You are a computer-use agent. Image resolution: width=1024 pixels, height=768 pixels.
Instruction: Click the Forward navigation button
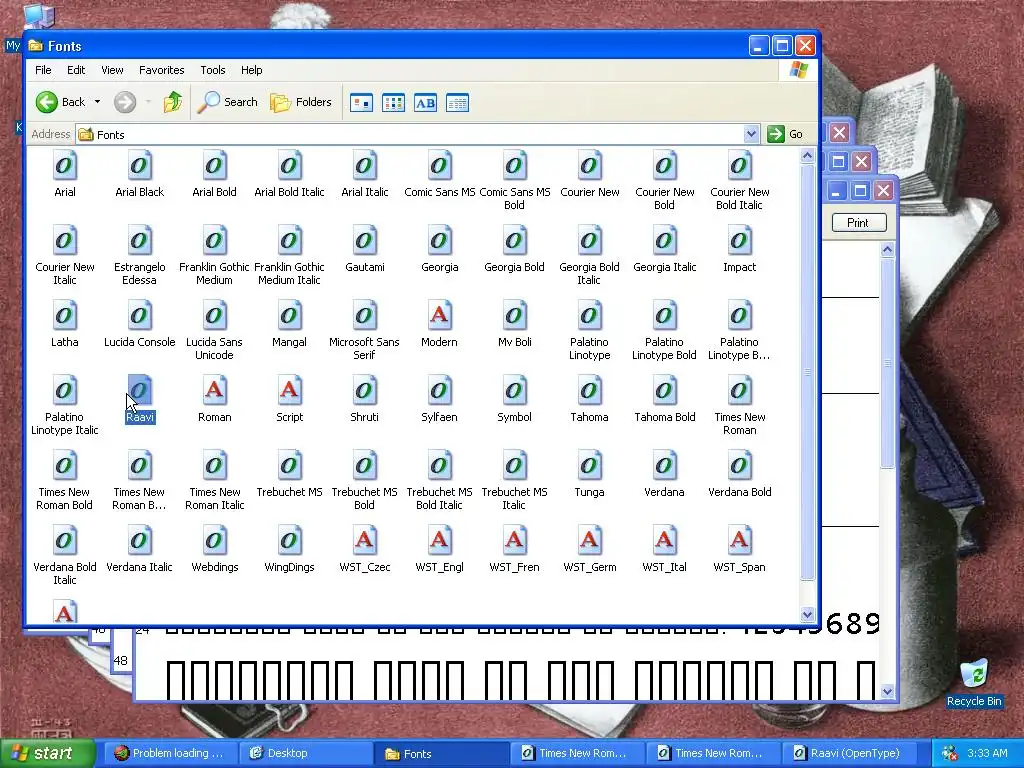[125, 102]
